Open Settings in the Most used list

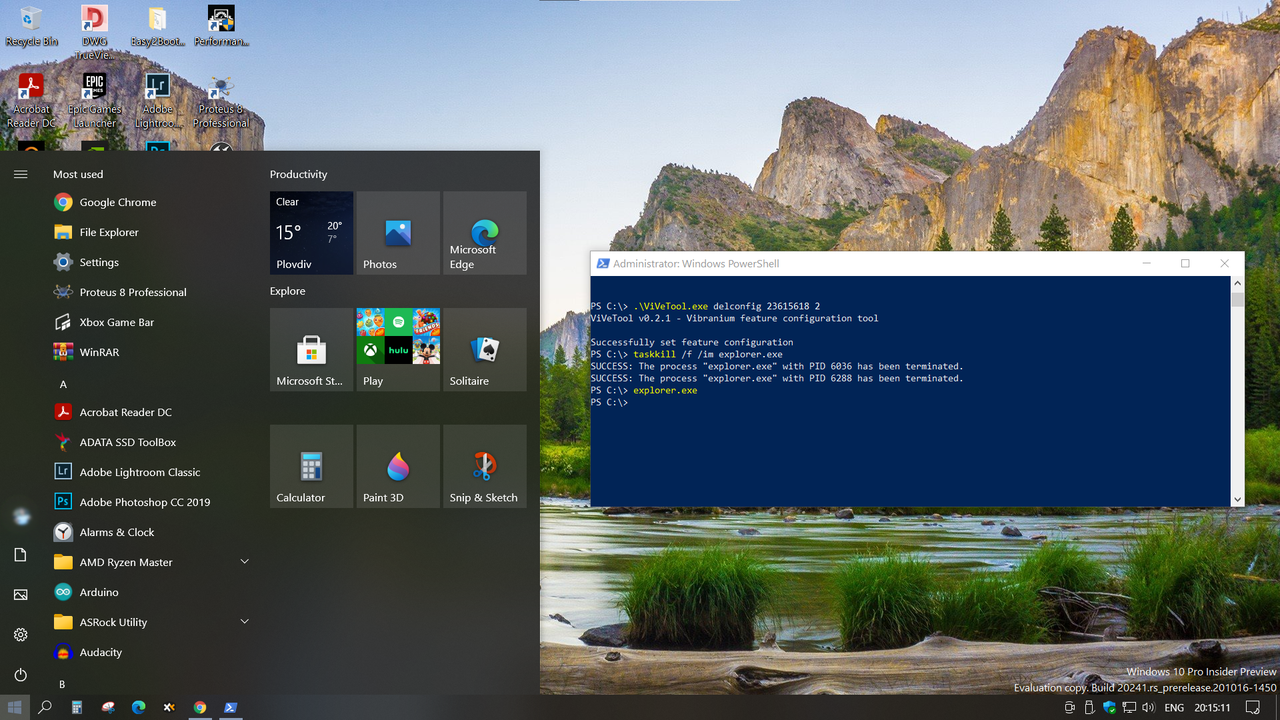point(150,262)
